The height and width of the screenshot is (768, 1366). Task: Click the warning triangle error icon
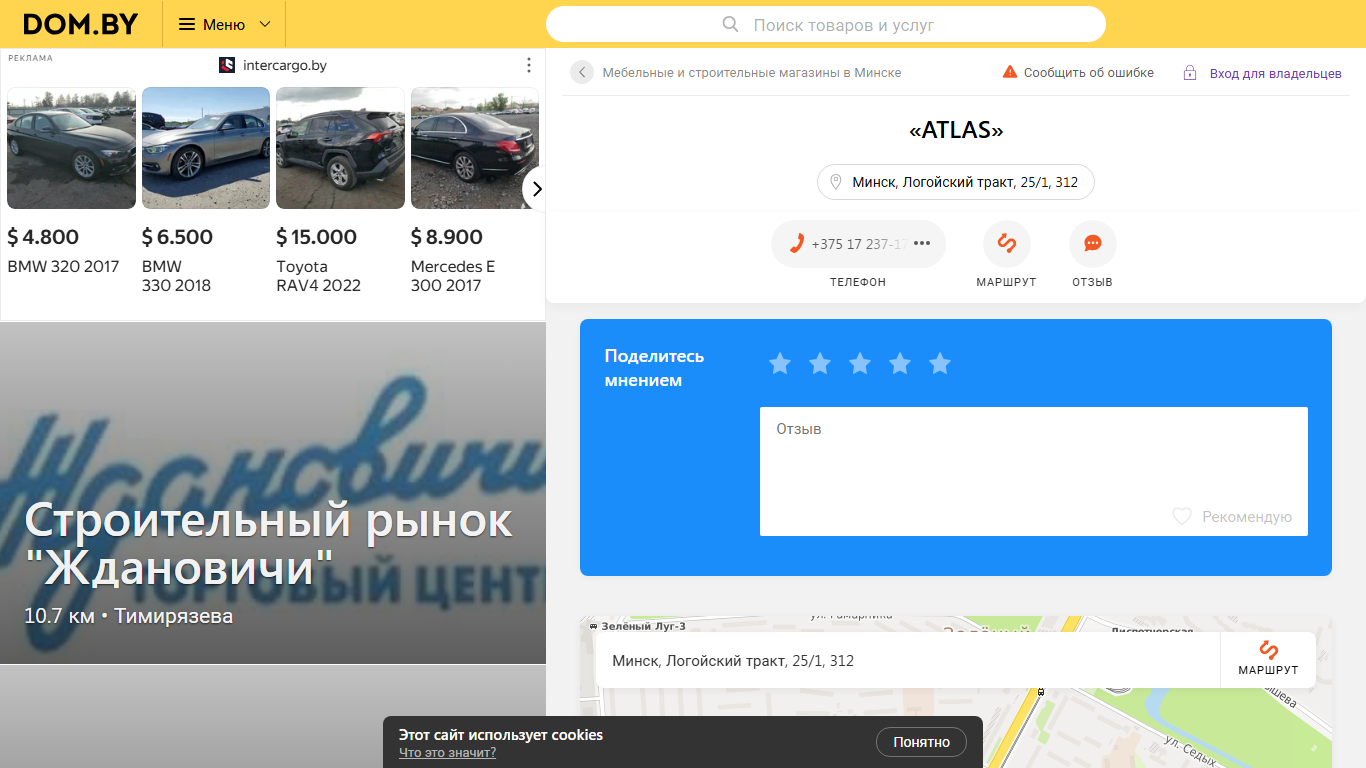tap(1010, 72)
